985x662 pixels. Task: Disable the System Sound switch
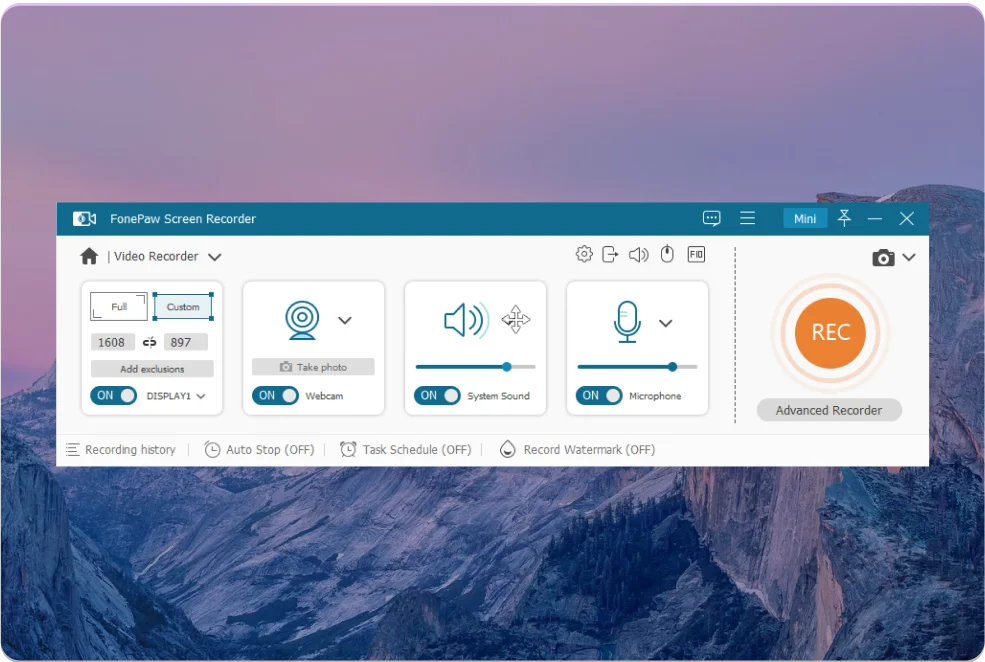click(x=437, y=396)
